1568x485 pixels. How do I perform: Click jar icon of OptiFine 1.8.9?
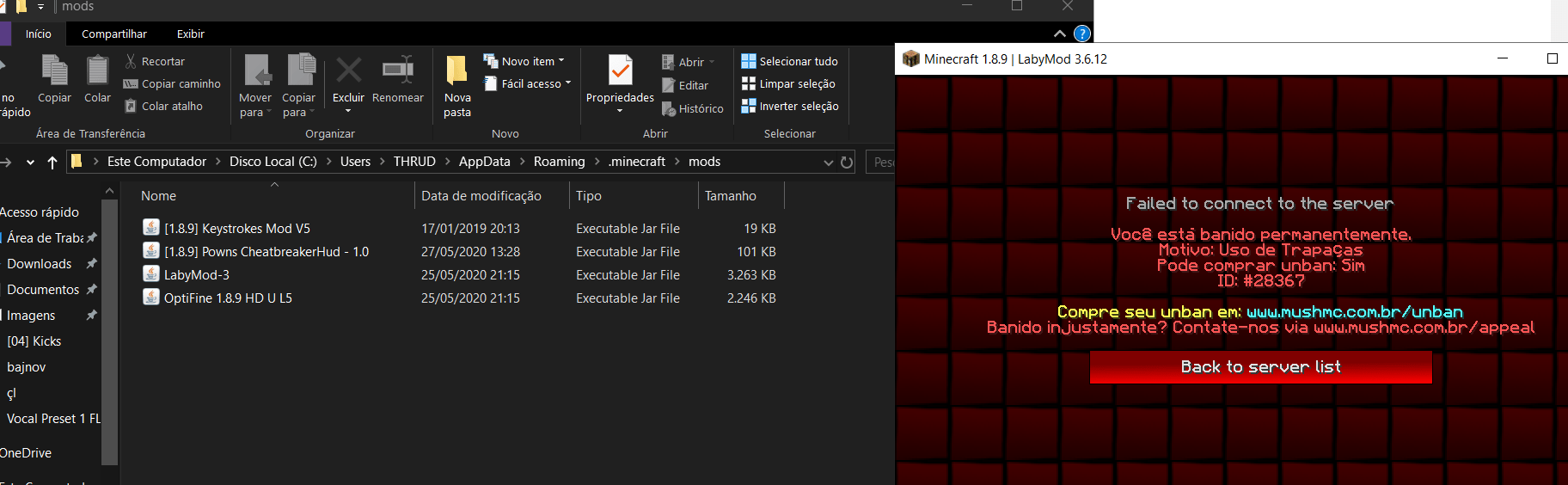coord(151,297)
